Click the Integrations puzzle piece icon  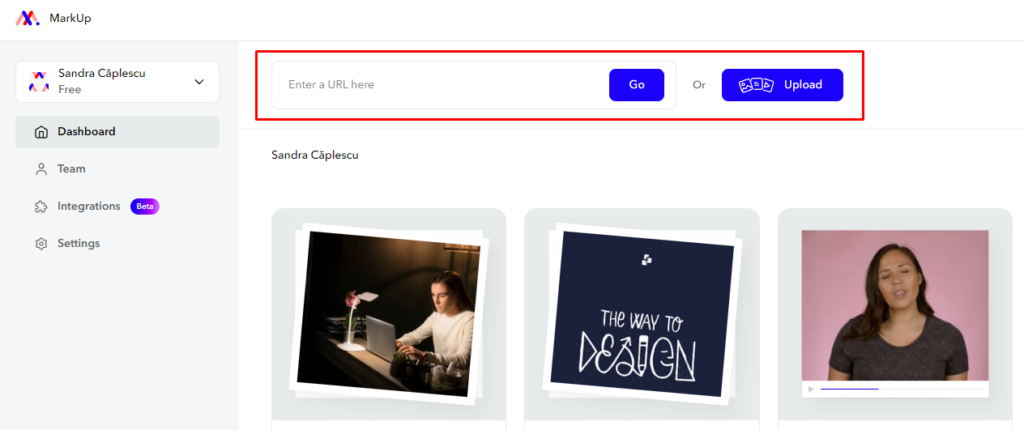[41, 207]
